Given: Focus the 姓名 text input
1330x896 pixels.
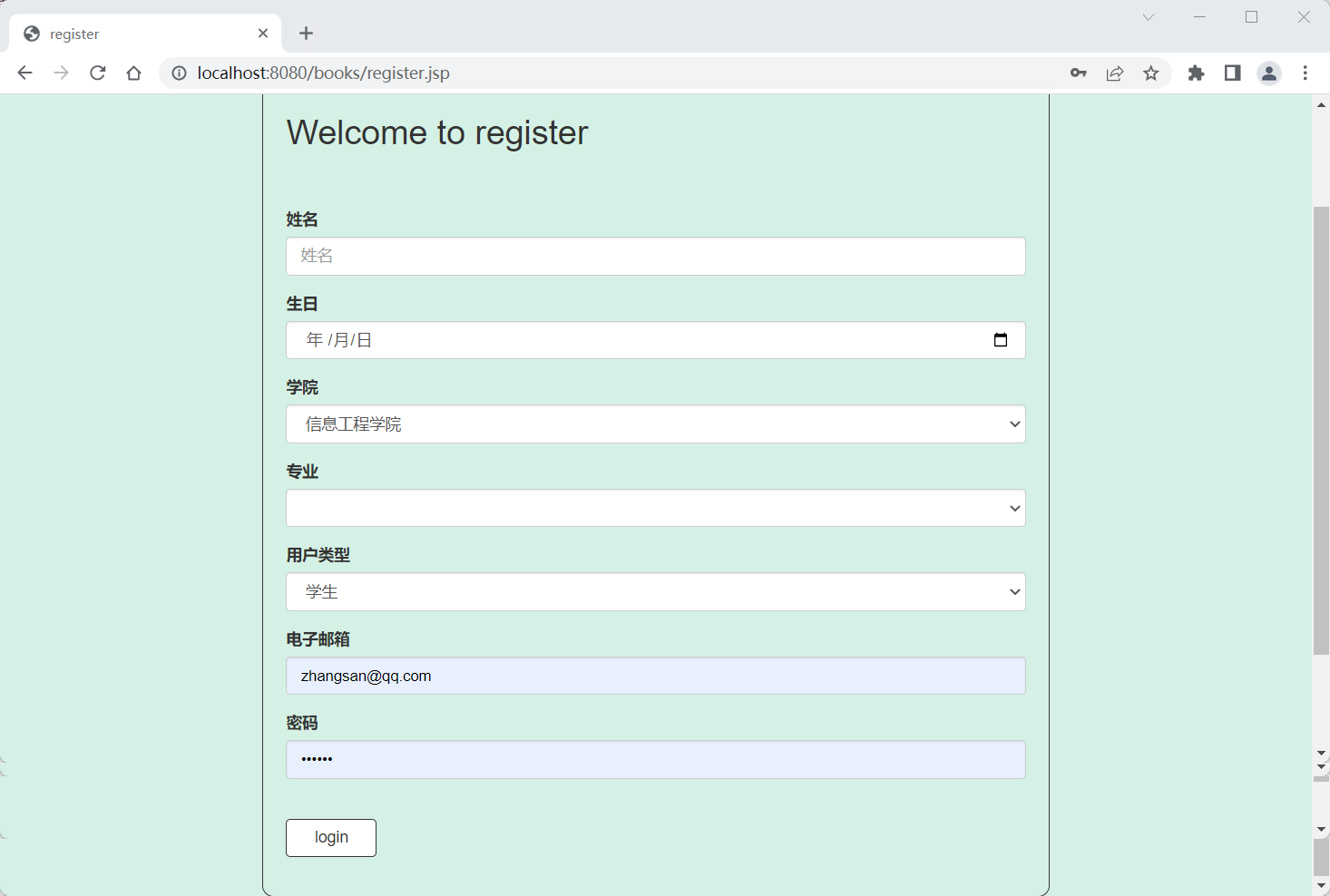Looking at the screenshot, I should pyautogui.click(x=656, y=257).
